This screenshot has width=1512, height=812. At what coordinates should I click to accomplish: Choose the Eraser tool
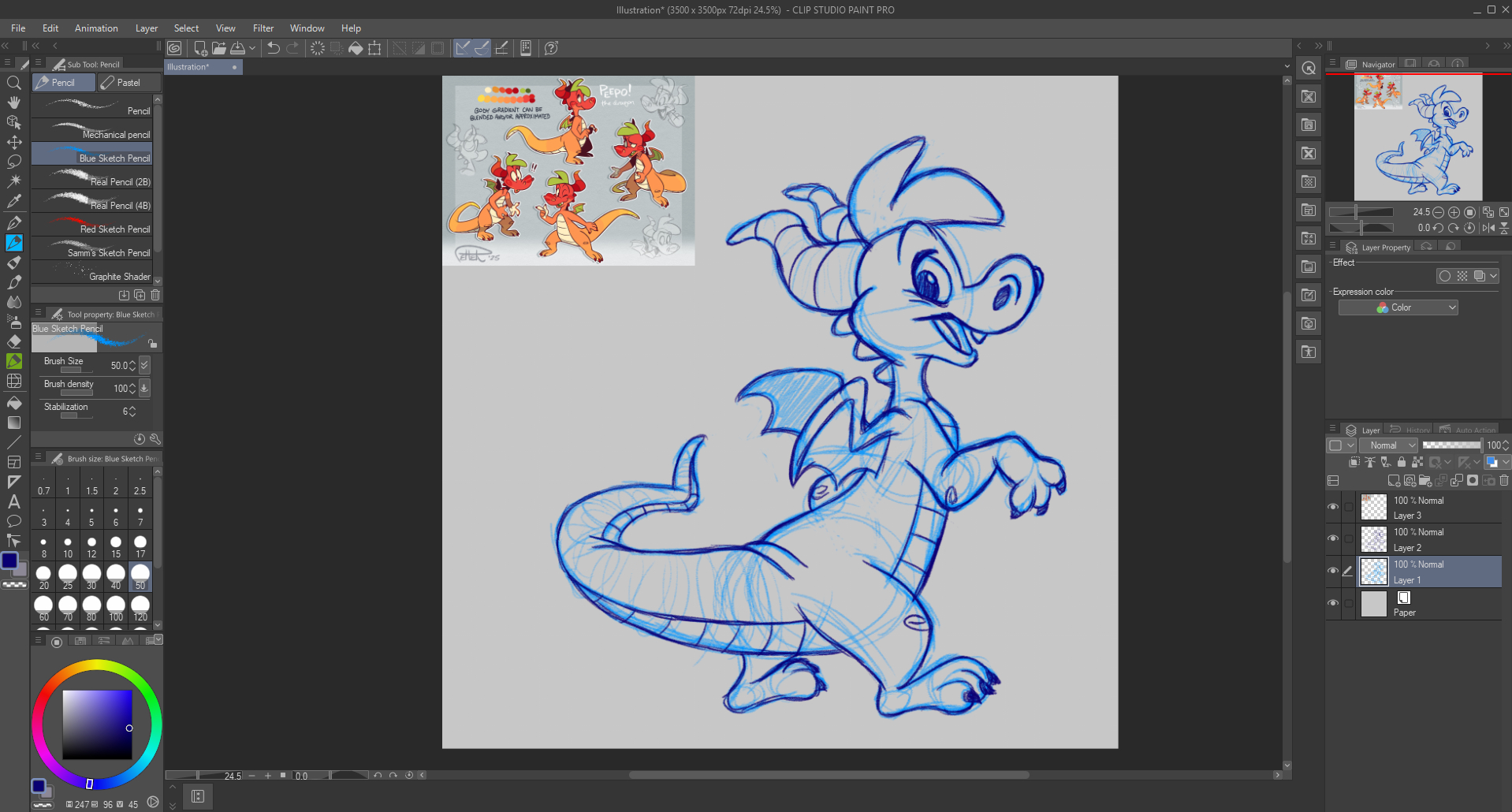[x=13, y=341]
